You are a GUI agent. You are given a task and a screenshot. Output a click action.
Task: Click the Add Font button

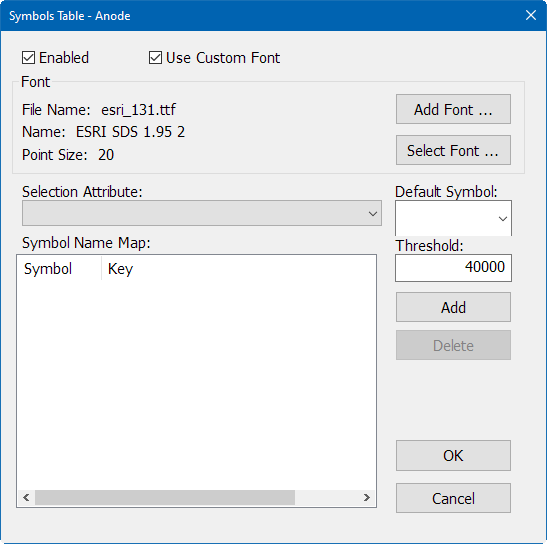(453, 109)
